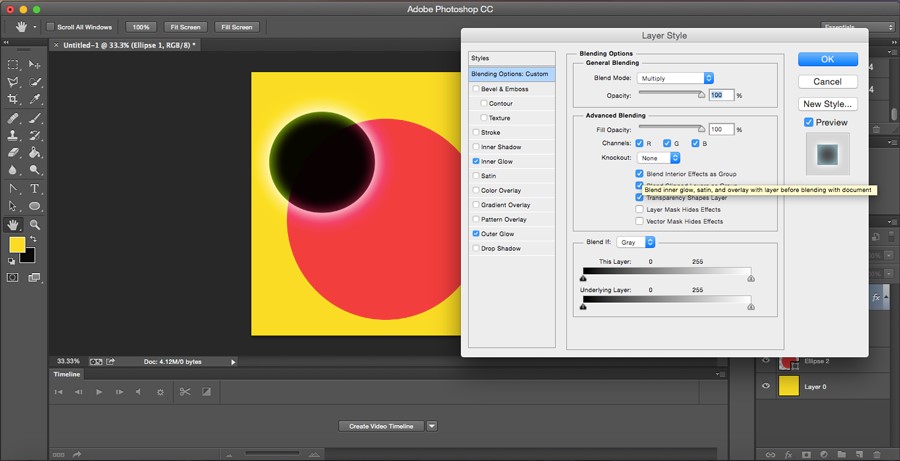The height and width of the screenshot is (461, 900).
Task: Enable the Satin checkbox
Action: pyautogui.click(x=476, y=176)
